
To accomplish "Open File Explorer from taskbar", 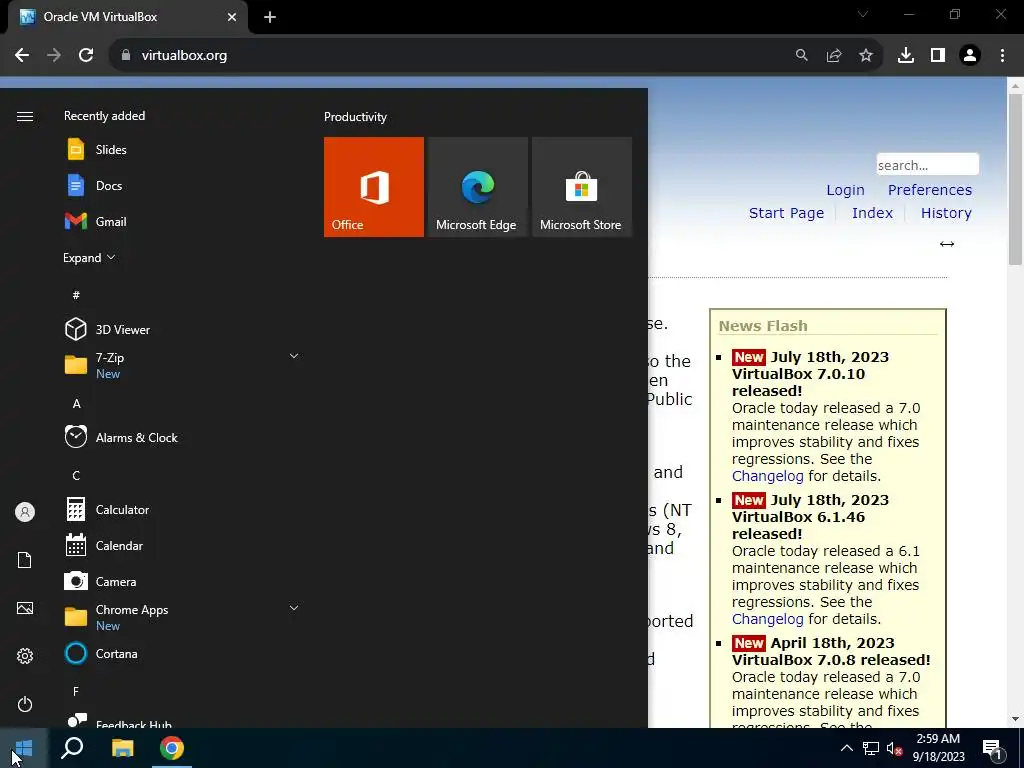I will click(122, 748).
